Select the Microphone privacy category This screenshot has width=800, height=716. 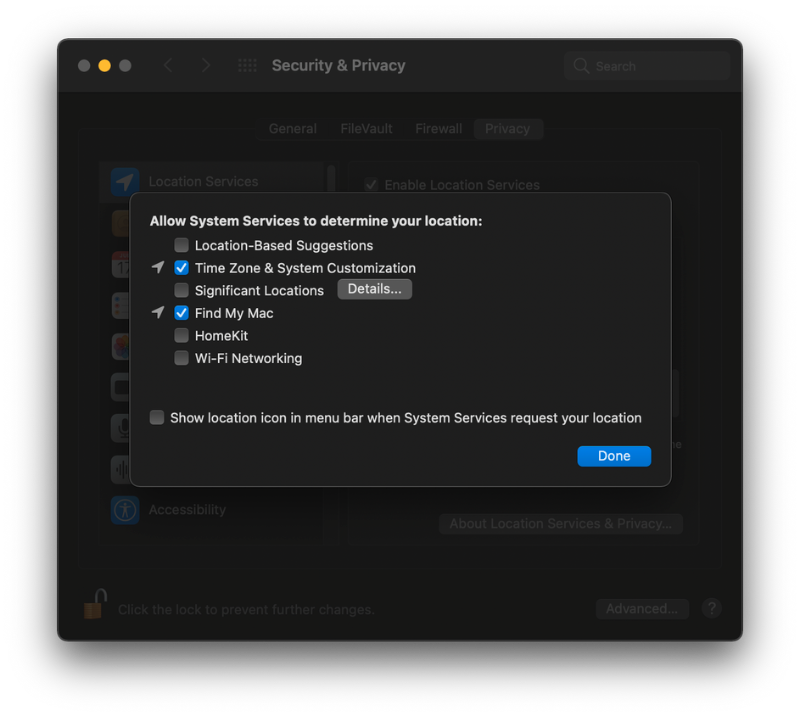[125, 428]
